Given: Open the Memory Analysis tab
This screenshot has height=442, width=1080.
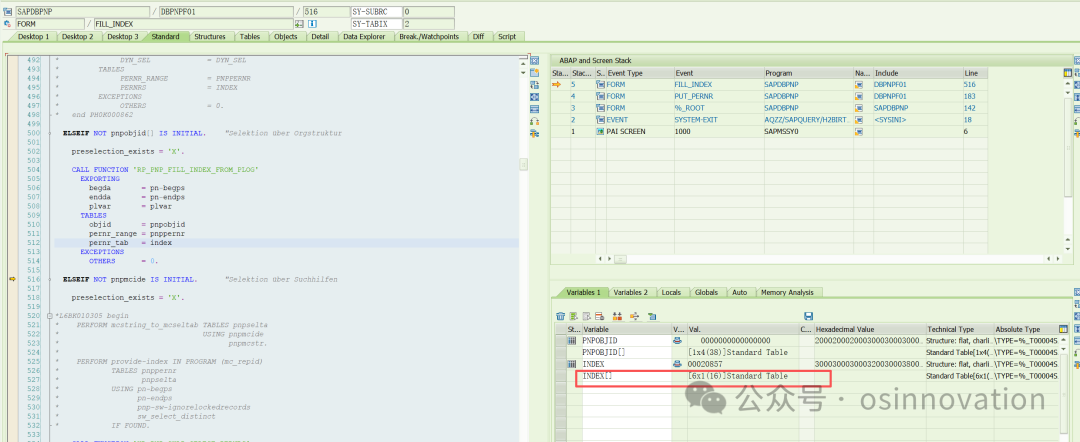Looking at the screenshot, I should click(x=787, y=293).
